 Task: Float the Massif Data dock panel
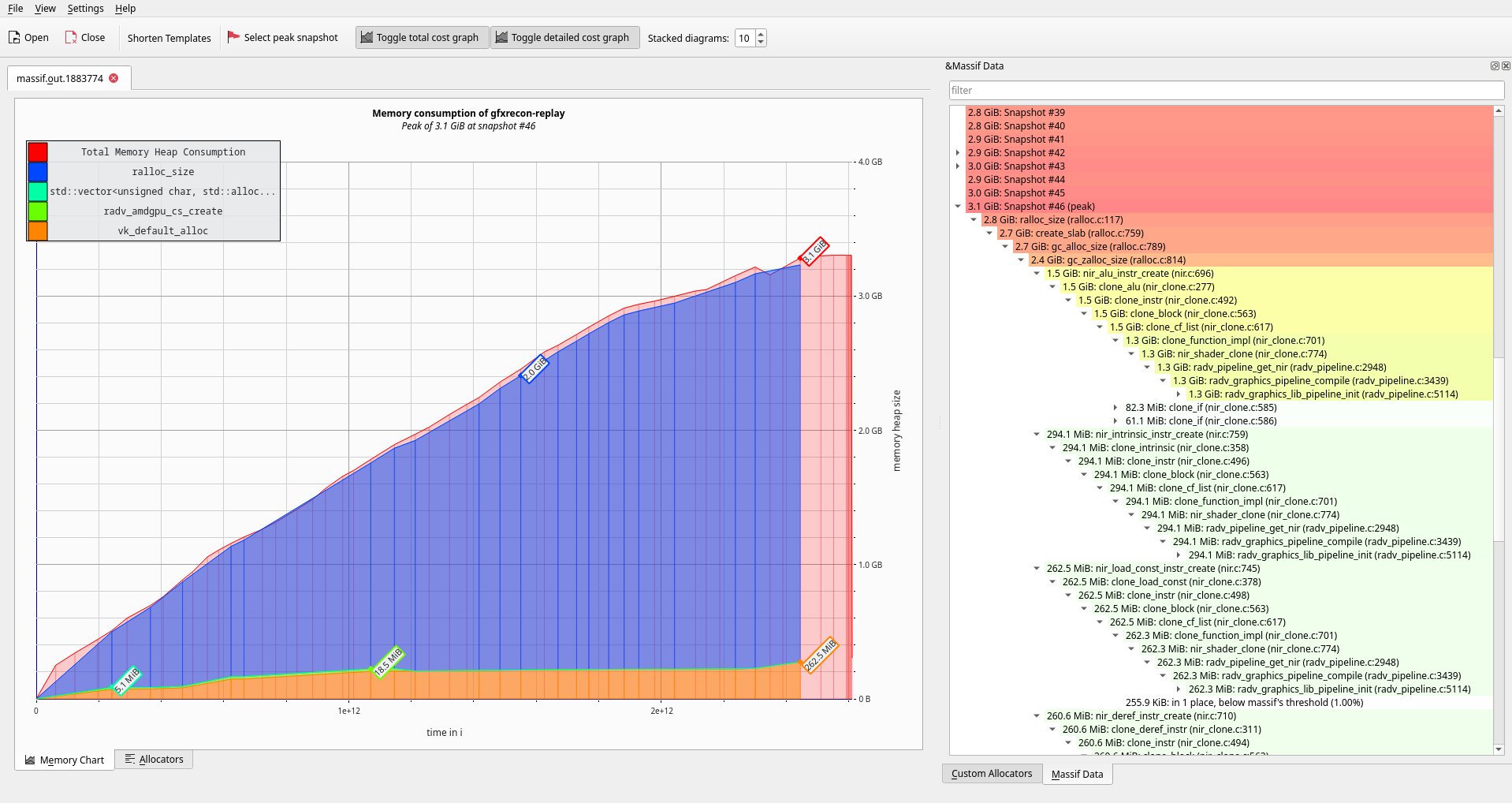1494,66
